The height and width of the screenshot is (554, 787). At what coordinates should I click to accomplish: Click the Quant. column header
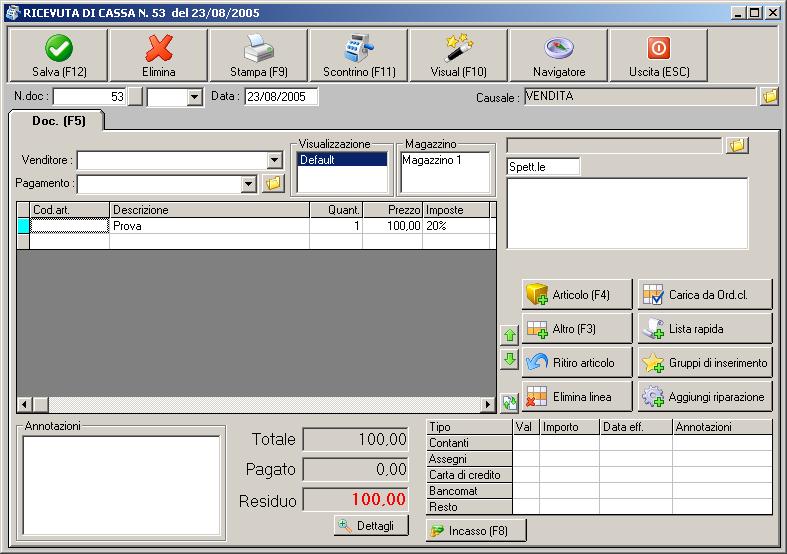pos(336,210)
